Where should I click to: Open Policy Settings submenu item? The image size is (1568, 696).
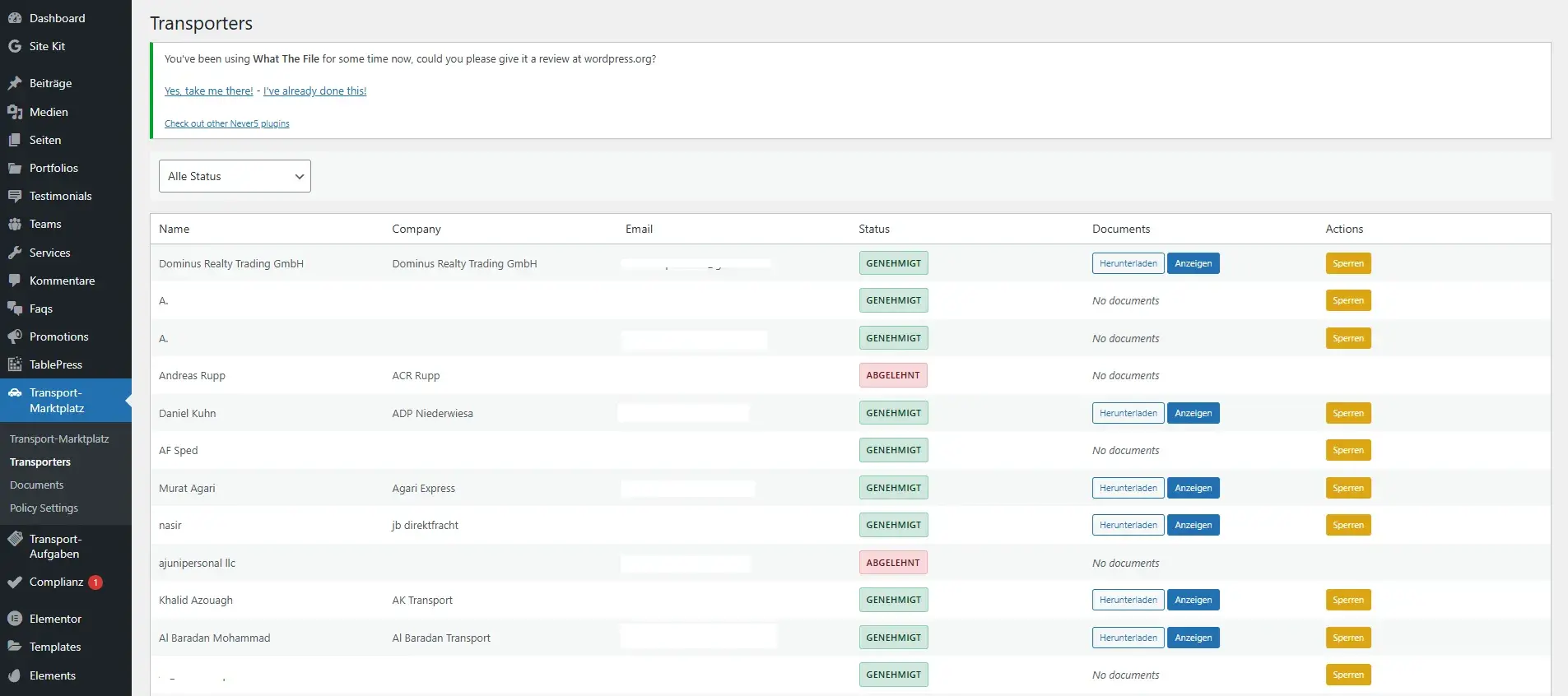pos(44,508)
